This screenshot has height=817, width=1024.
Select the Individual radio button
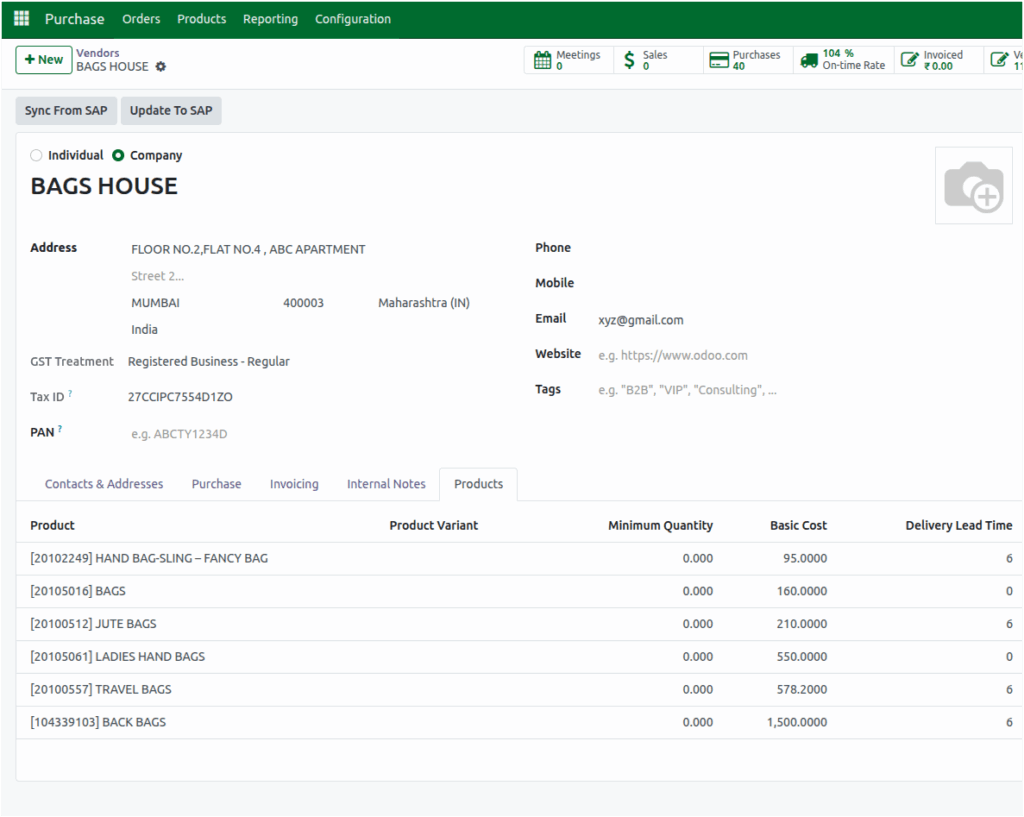point(36,155)
